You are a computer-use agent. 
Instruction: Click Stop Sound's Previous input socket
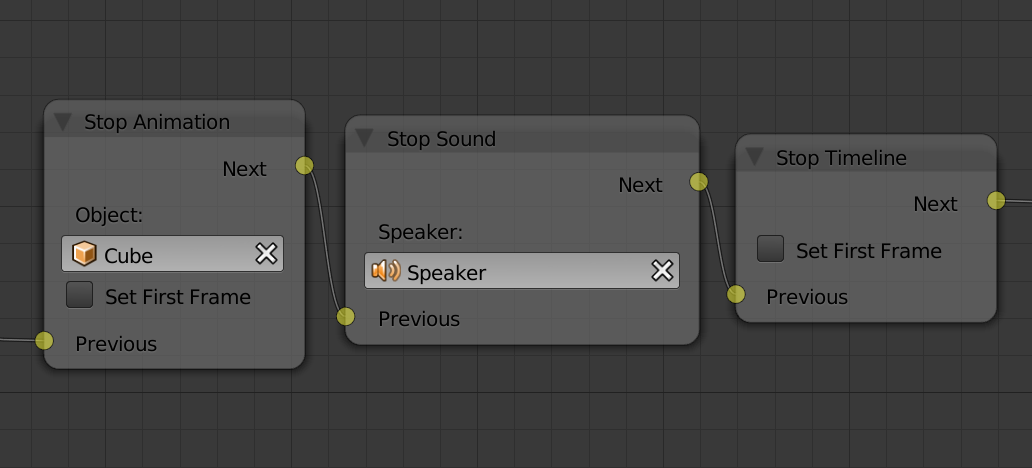(x=346, y=317)
